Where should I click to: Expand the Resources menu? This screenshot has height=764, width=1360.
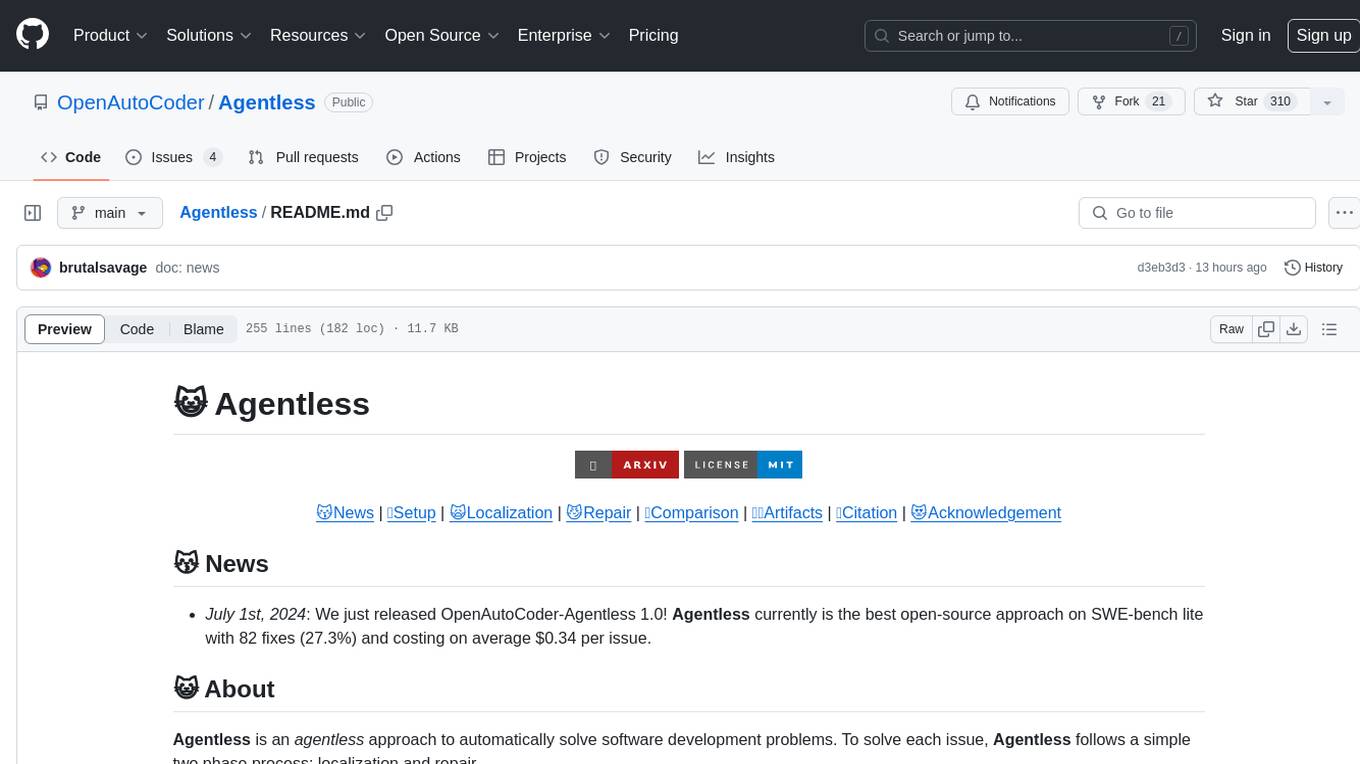(318, 35)
